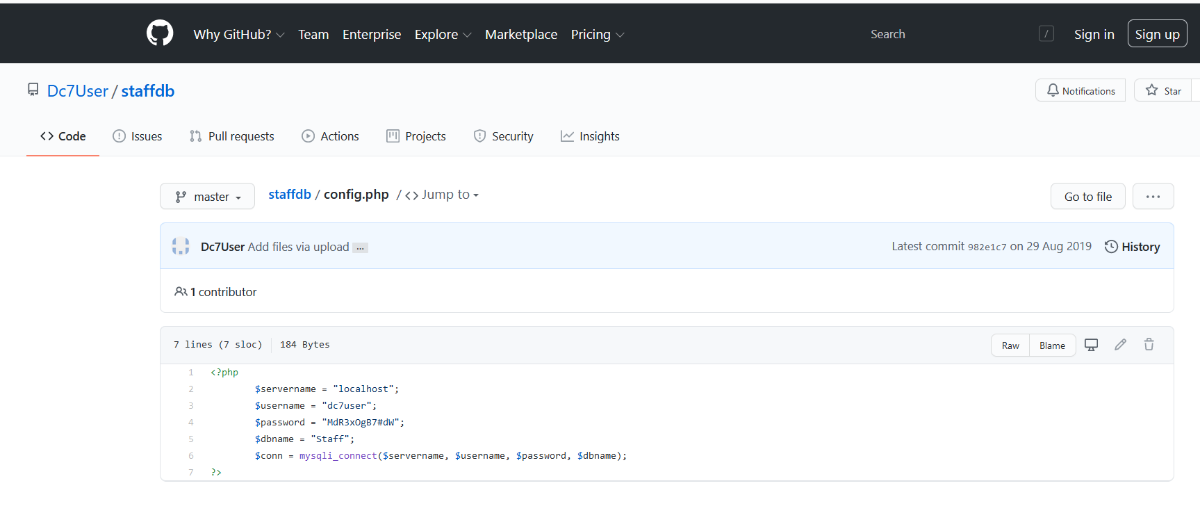The height and width of the screenshot is (513, 1200).
Task: Open the master branch selector dropdown
Action: point(207,196)
